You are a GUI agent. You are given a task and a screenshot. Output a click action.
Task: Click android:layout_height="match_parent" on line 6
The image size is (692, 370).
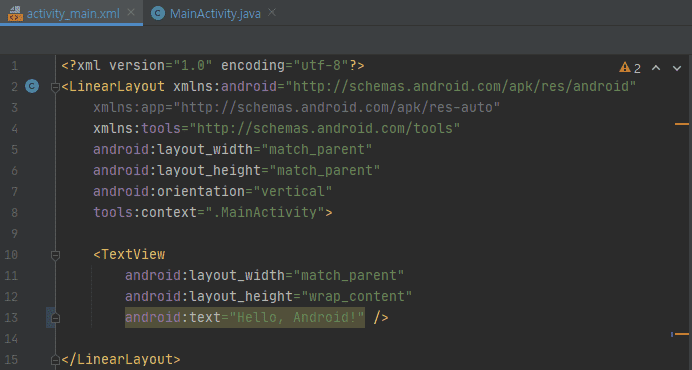(237, 170)
